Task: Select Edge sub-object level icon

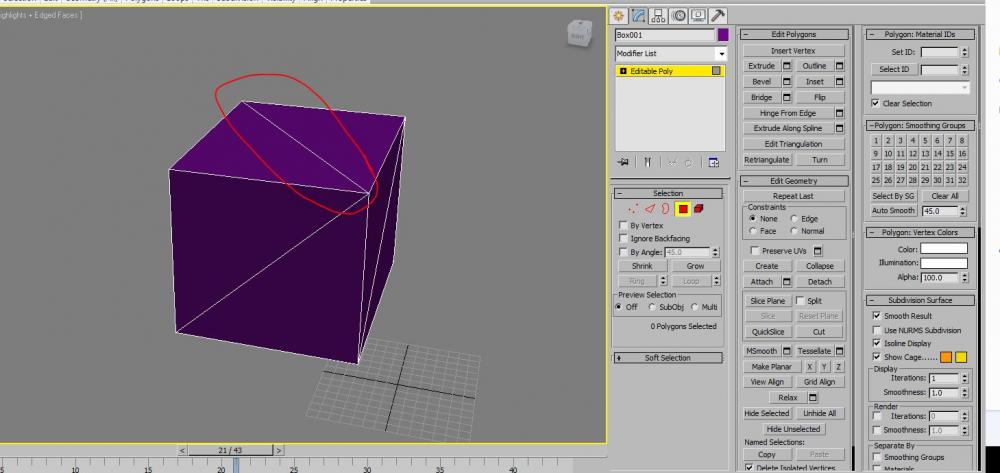Action: [648, 209]
